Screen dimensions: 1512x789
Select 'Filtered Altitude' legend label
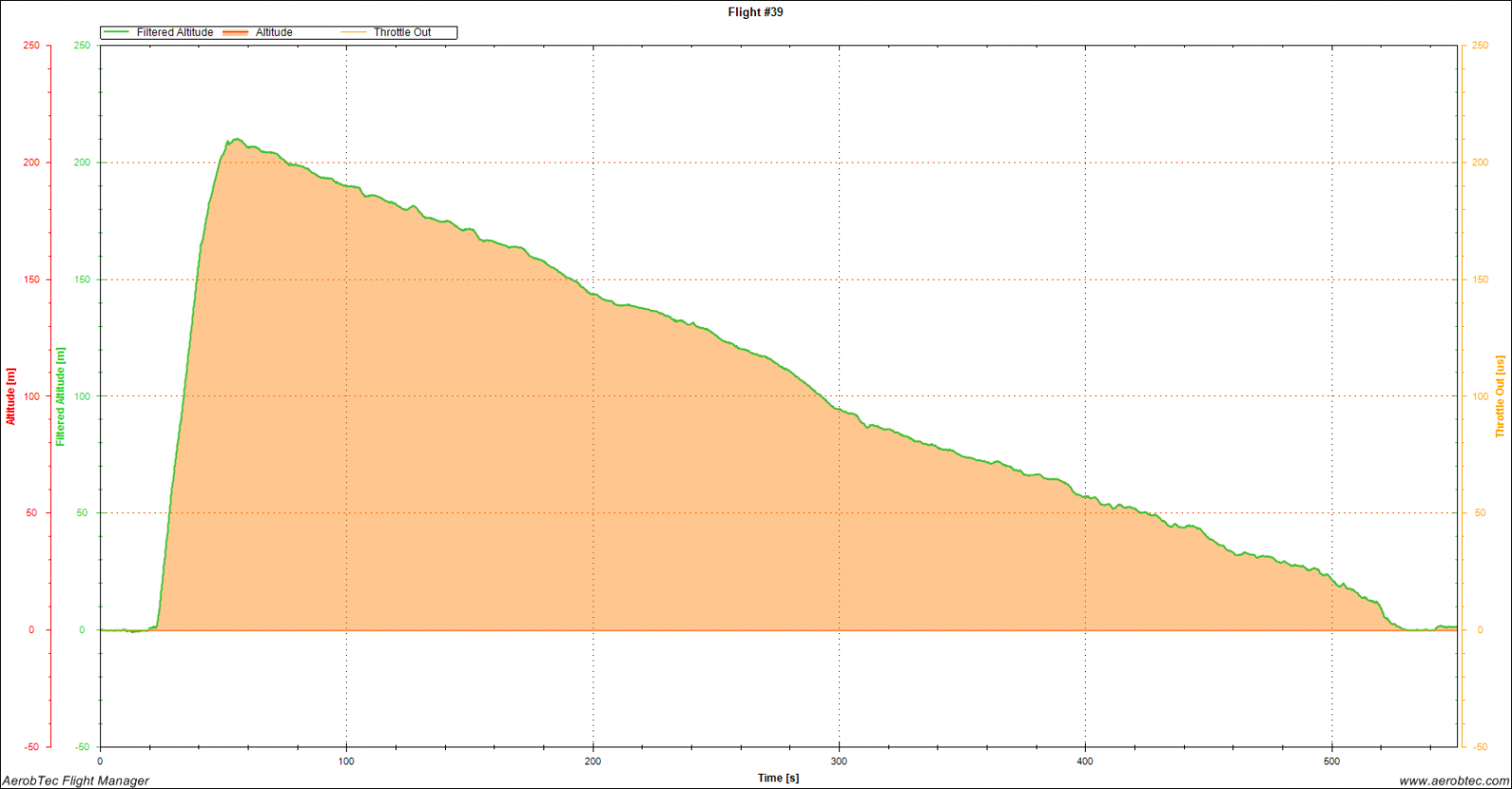pyautogui.click(x=175, y=32)
